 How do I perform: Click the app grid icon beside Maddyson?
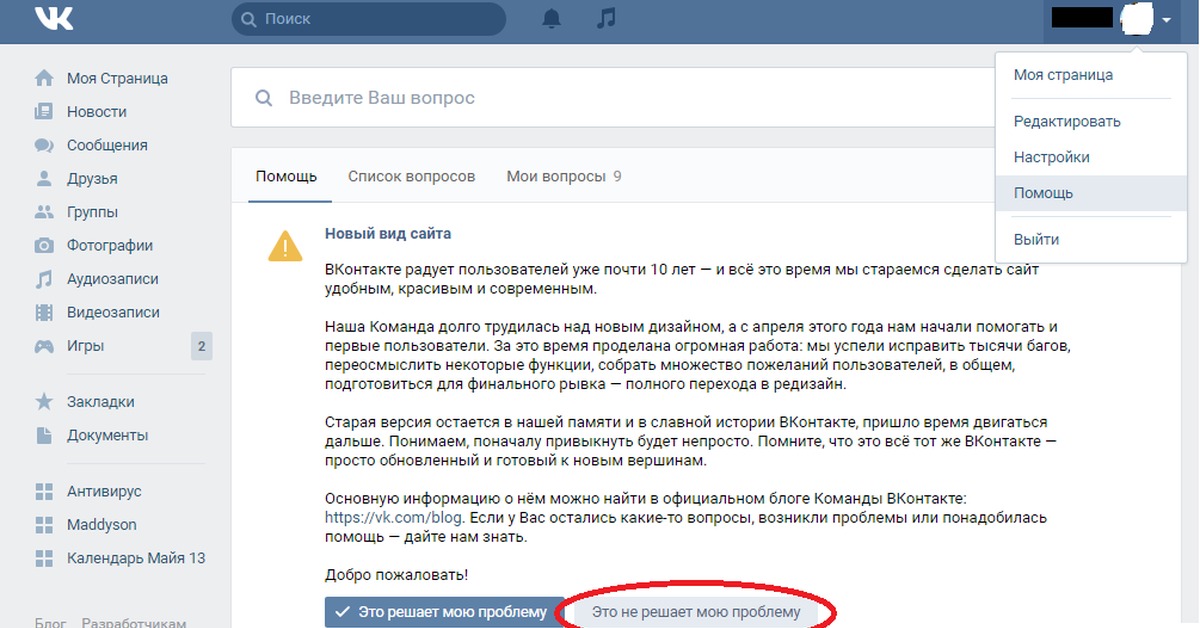click(x=44, y=525)
